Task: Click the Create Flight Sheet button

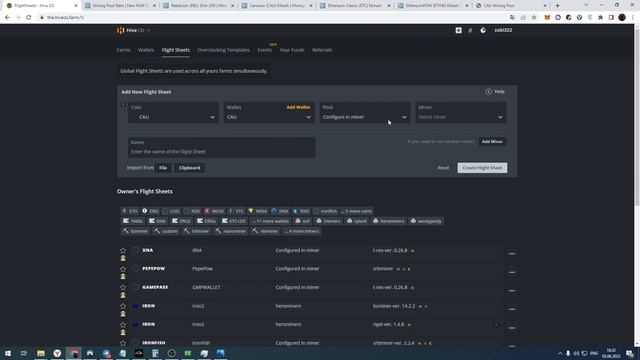Action: tap(482, 168)
